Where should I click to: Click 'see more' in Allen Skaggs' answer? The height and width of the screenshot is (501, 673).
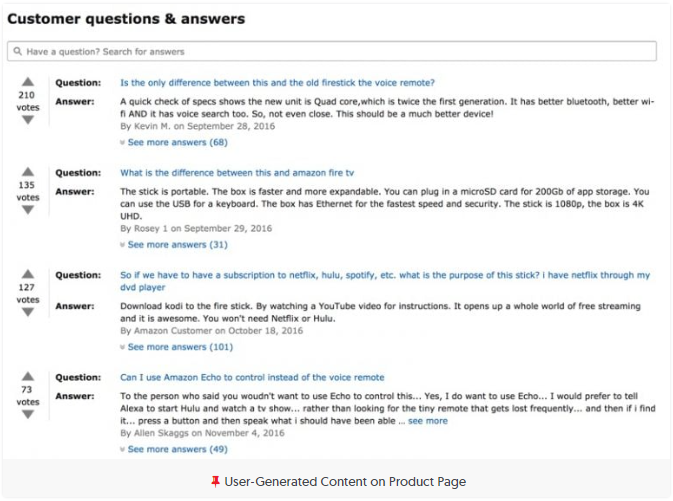coord(428,421)
